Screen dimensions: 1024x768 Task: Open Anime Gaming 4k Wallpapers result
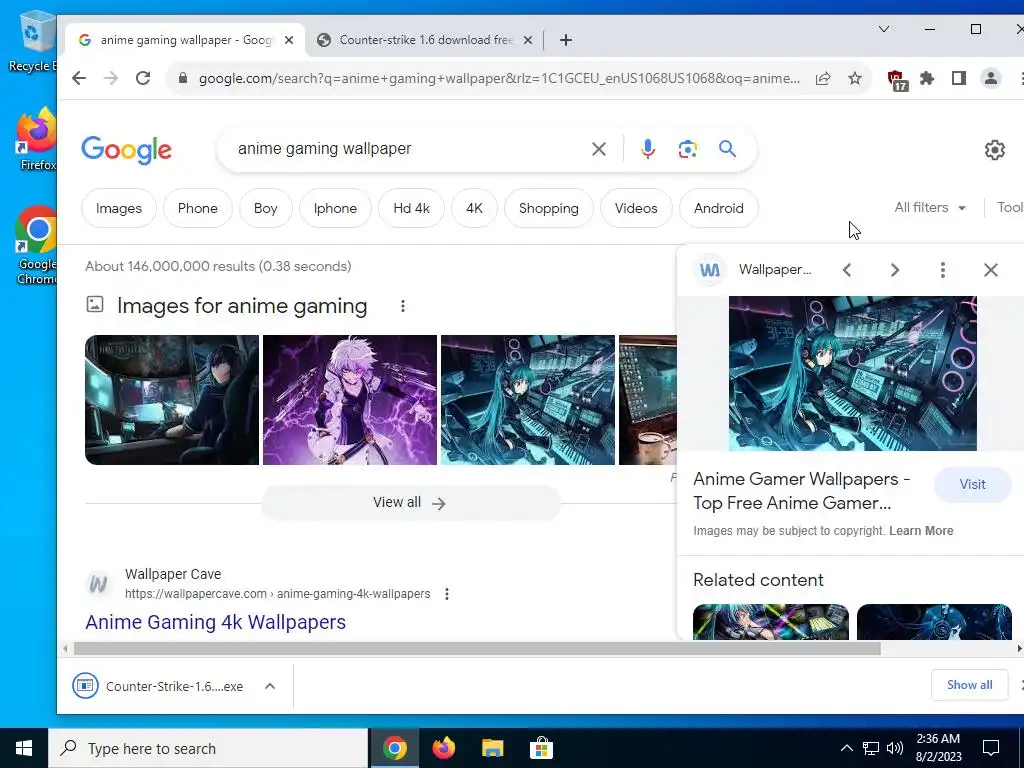(216, 622)
